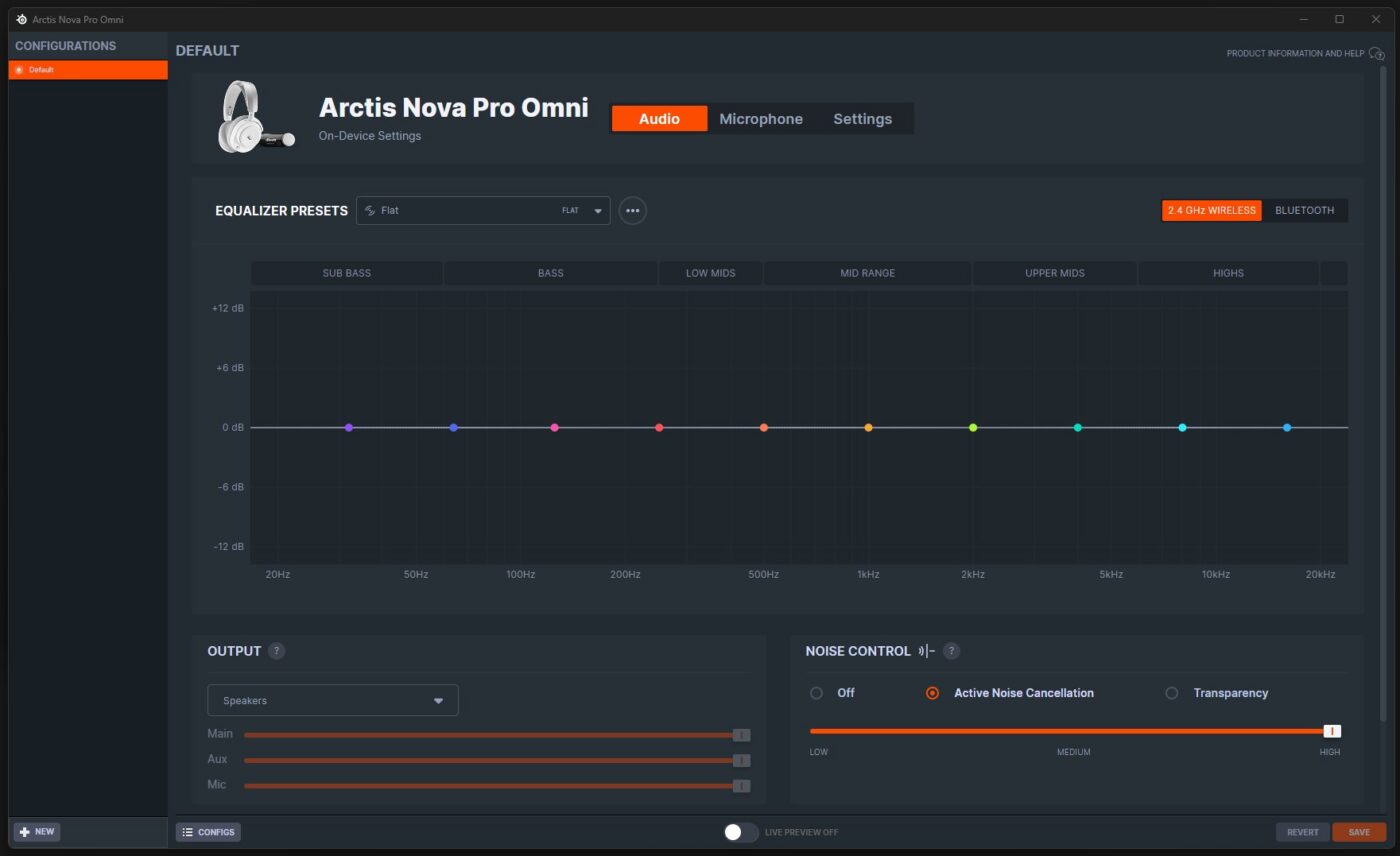Adjust the Main output volume slider

(497, 735)
